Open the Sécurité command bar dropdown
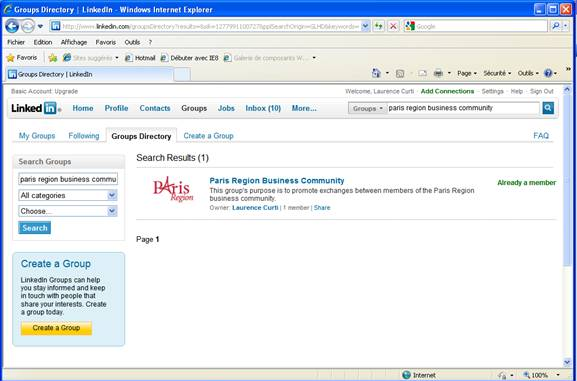 [497, 74]
